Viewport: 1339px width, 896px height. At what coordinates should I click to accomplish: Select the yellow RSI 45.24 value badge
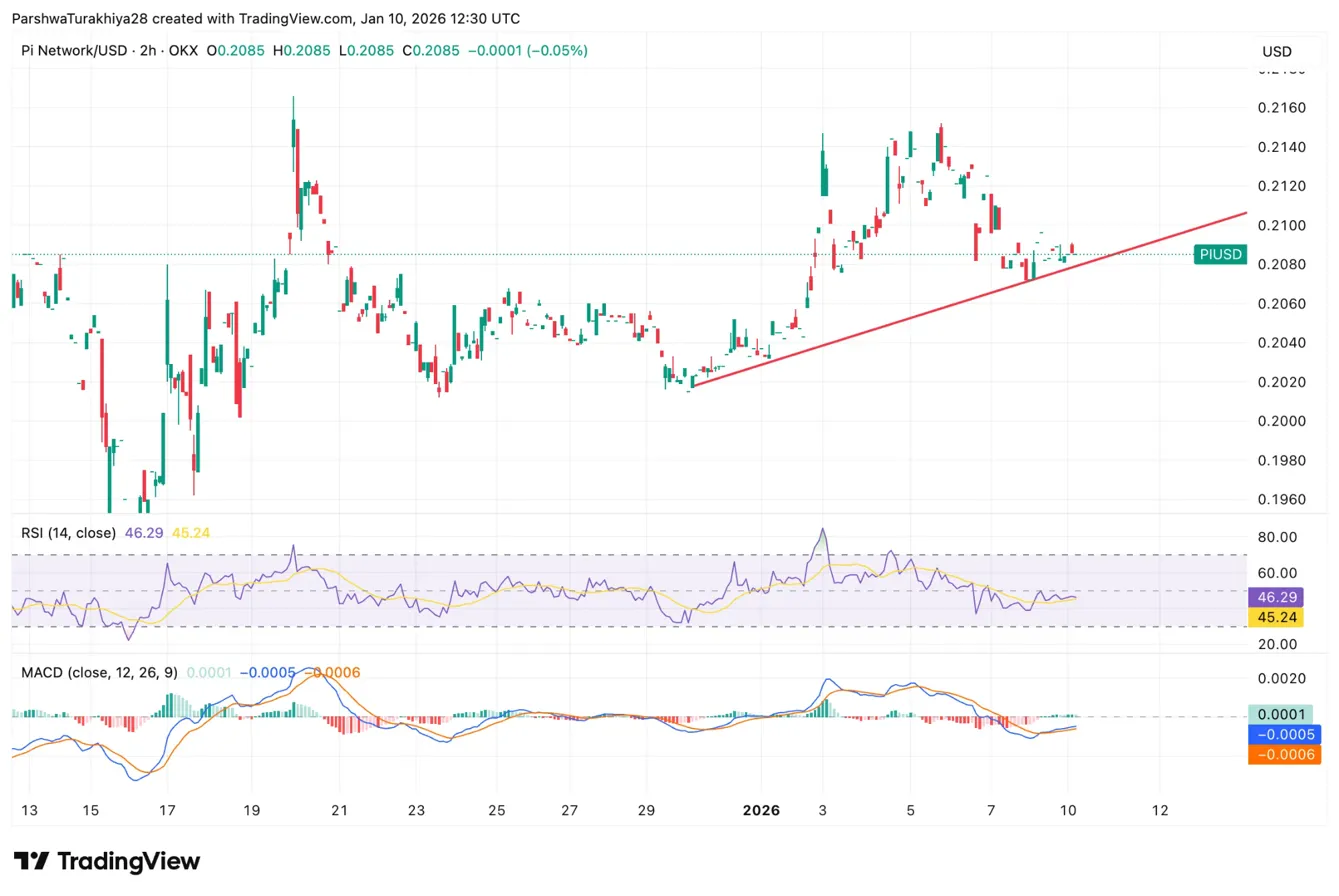pyautogui.click(x=1278, y=617)
